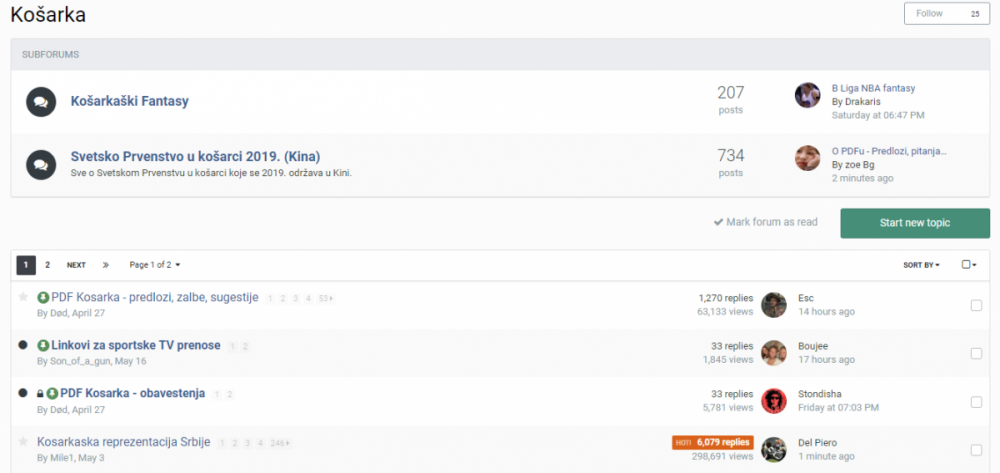Tick checkbox for PDF Kosarka predlozi topic
This screenshot has height=473, width=1000.
976,305
